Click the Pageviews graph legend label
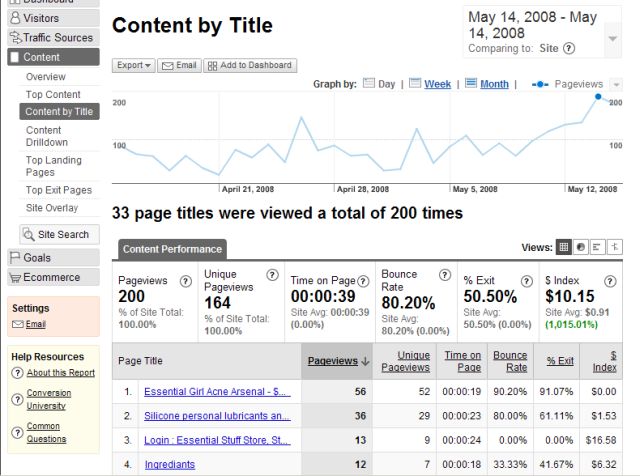This screenshot has width=640, height=476. 578,84
